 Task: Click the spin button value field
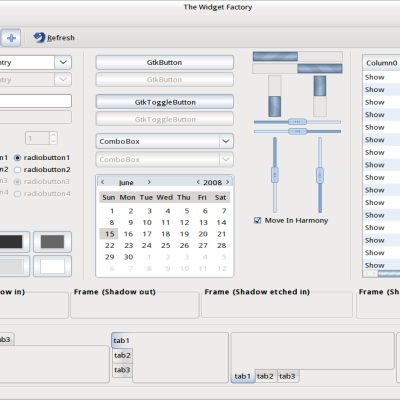pos(37,138)
